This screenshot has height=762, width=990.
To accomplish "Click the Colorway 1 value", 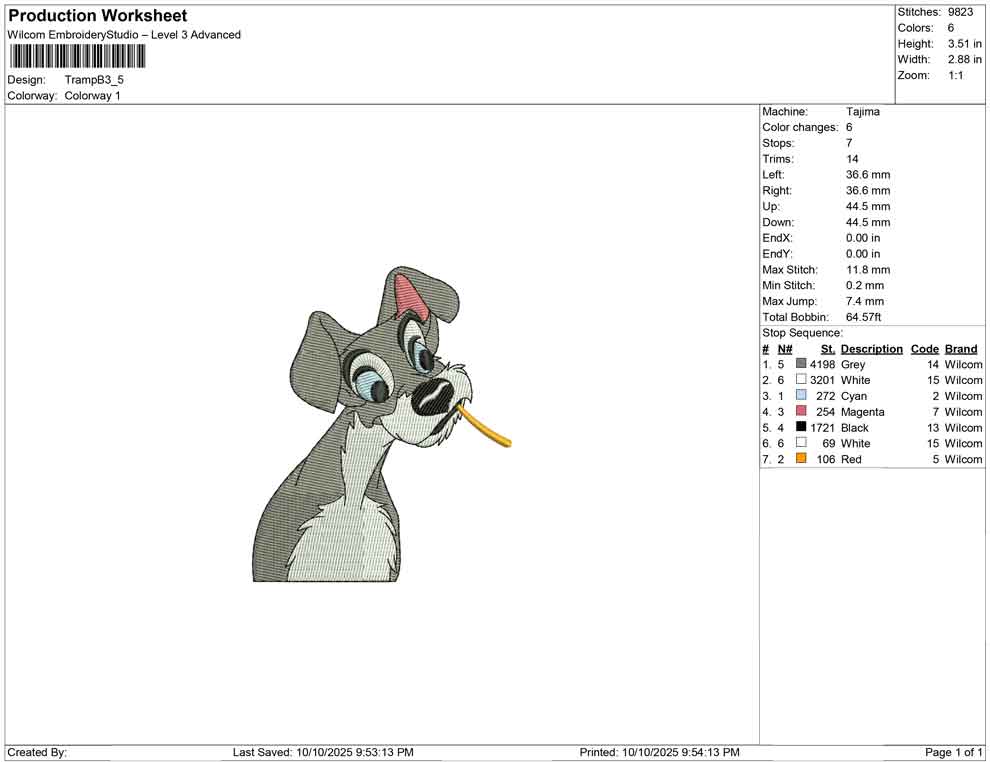I will click(x=92, y=95).
